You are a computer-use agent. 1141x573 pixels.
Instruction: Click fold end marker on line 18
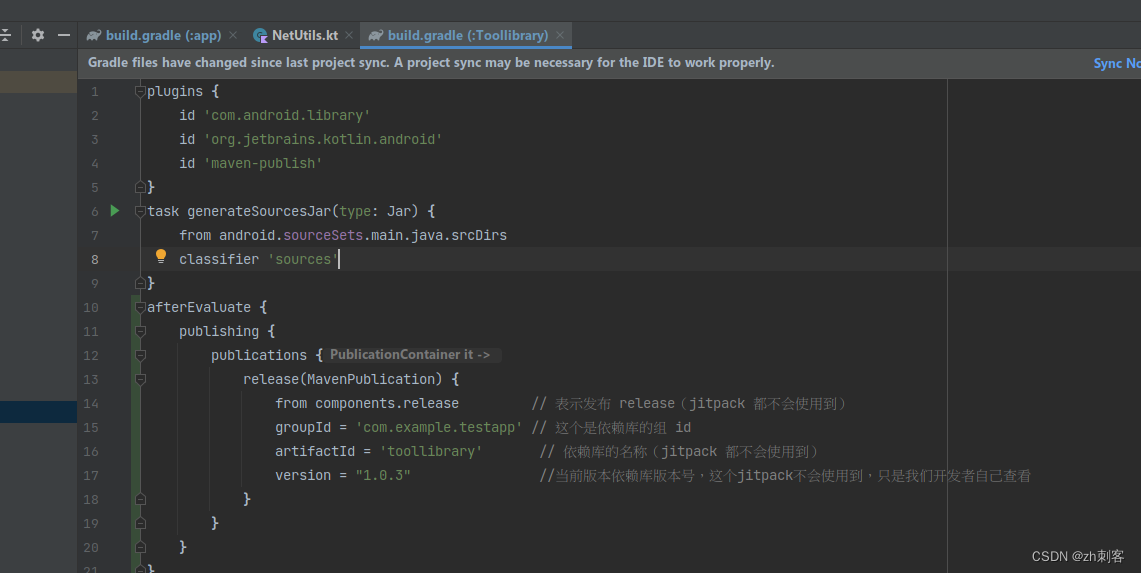coord(140,499)
